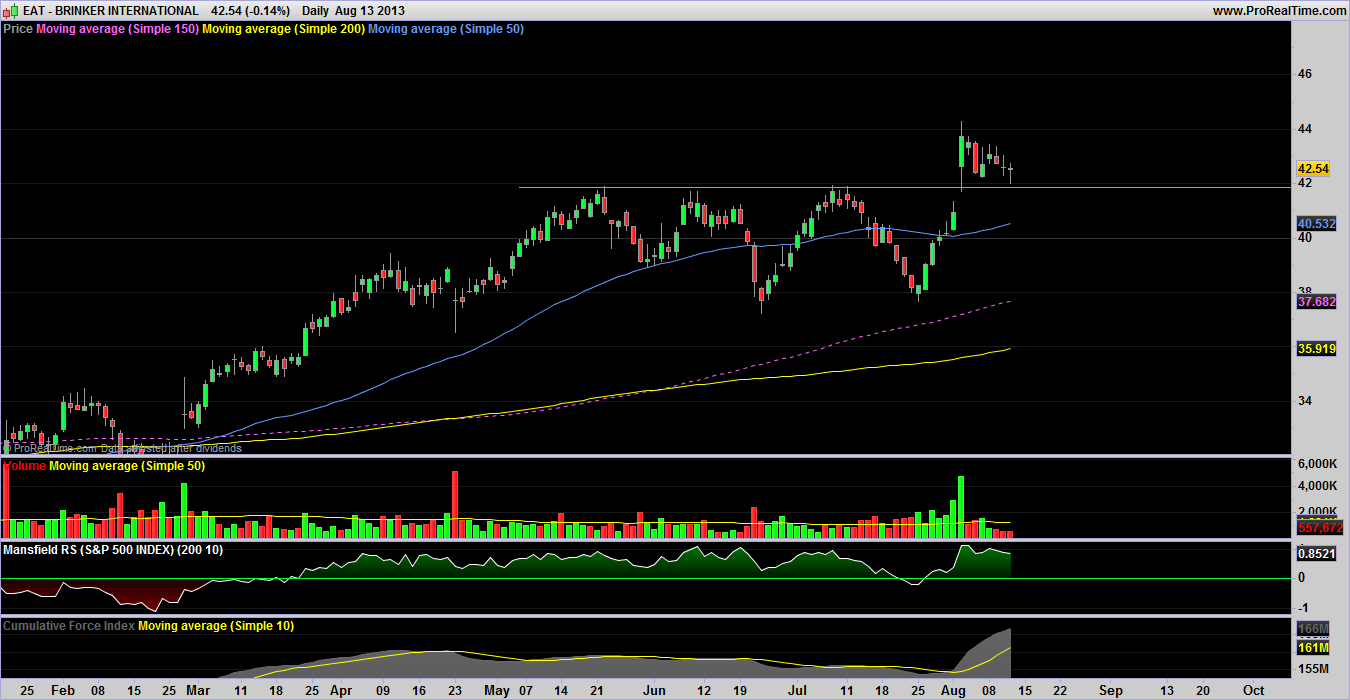Select the Cumulative Force Index label
This screenshot has width=1350, height=700.
(x=69, y=625)
